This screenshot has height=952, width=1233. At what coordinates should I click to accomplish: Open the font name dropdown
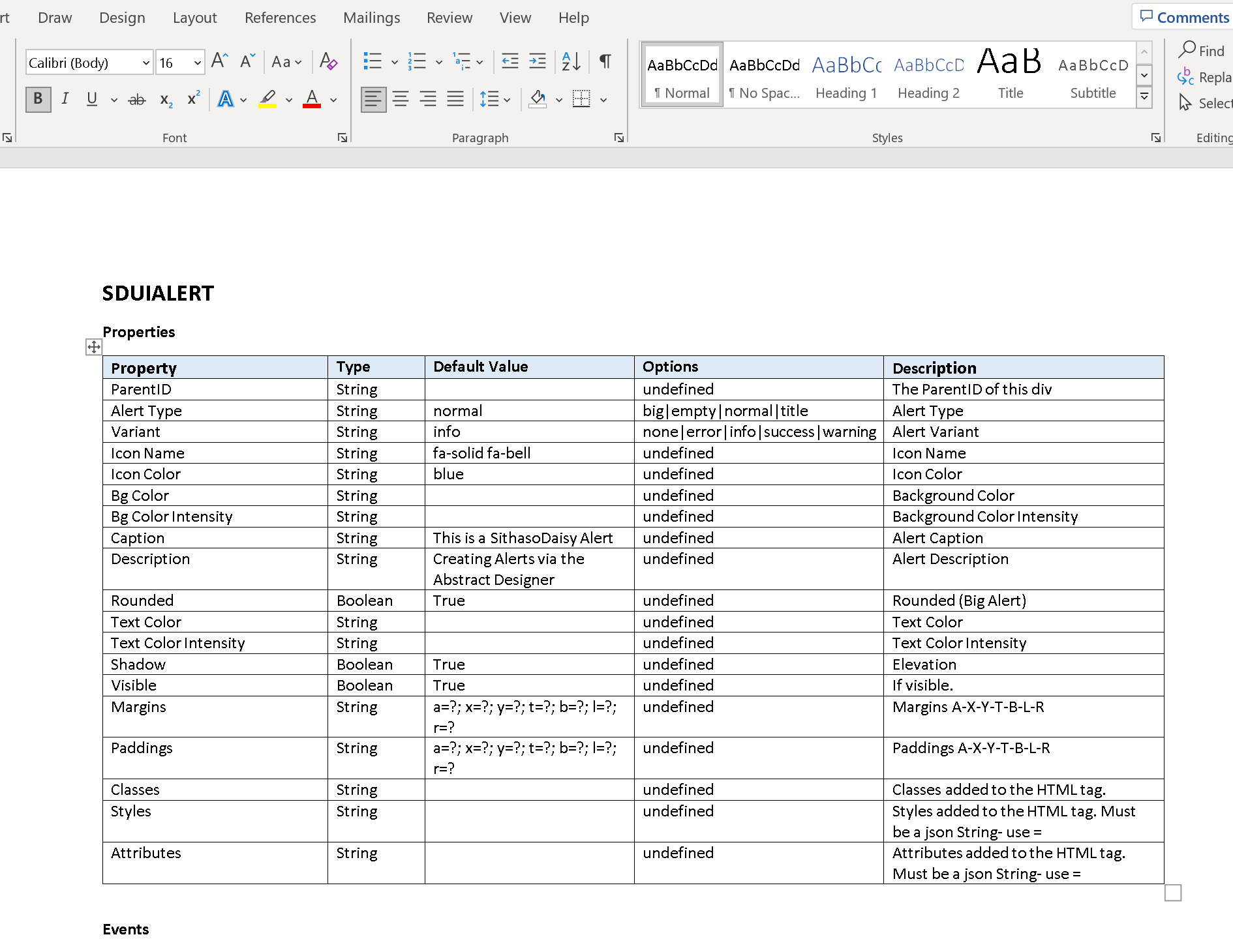(x=146, y=63)
